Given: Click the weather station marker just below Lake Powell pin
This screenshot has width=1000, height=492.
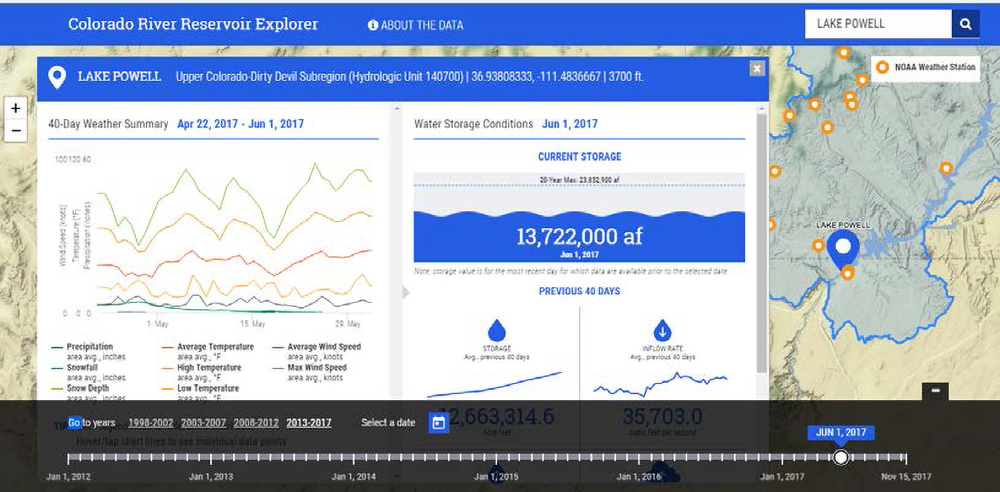Looking at the screenshot, I should (847, 273).
